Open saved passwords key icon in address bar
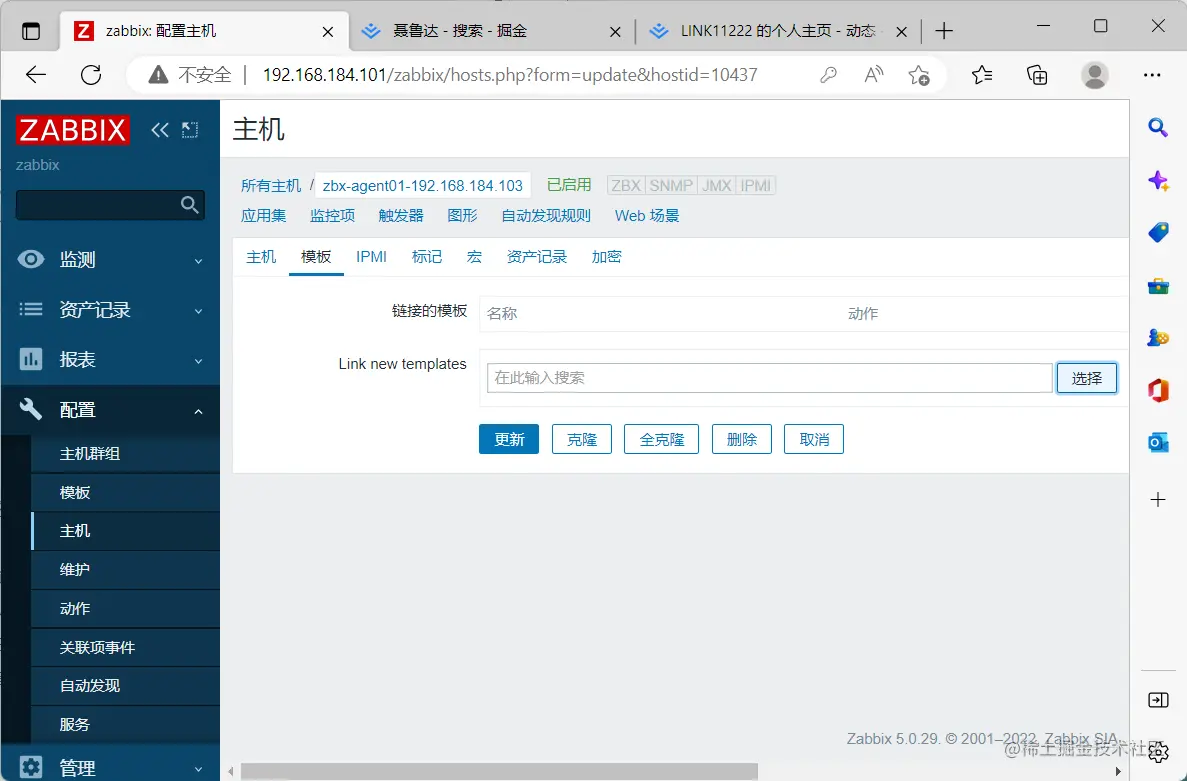Screen dimensions: 1187x781 click(x=828, y=74)
